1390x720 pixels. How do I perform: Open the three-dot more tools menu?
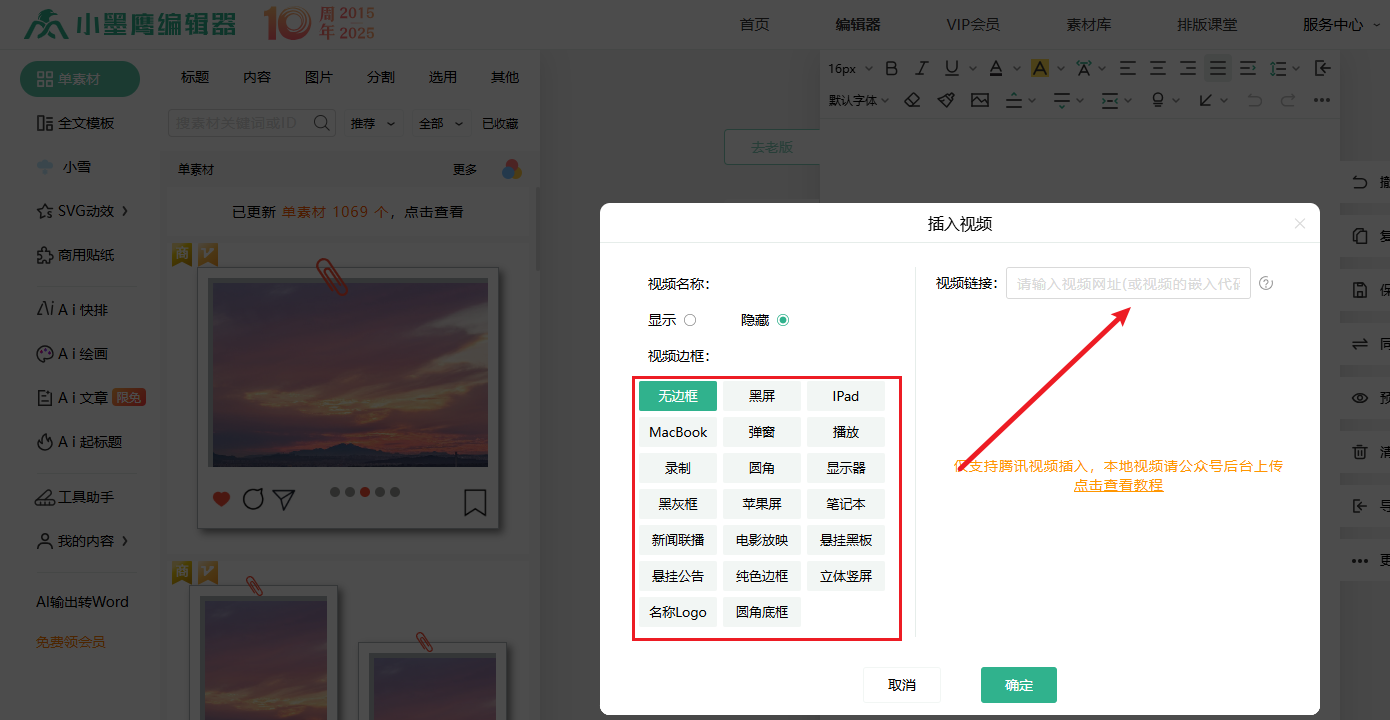coord(1321,100)
